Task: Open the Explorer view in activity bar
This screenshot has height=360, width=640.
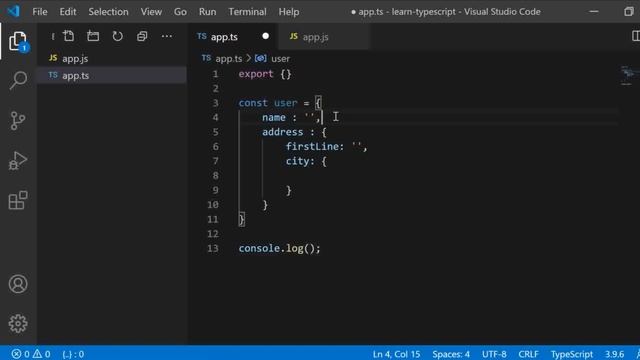Action: point(18,41)
